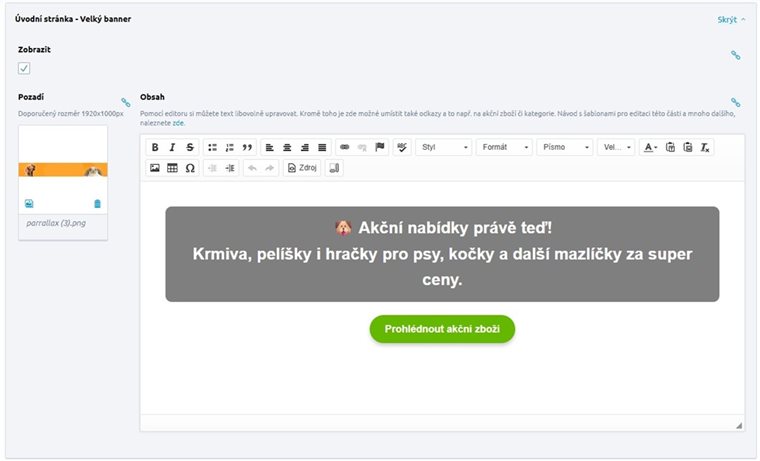
Task: Click the parrallax background image thumbnail
Action: coord(63,168)
